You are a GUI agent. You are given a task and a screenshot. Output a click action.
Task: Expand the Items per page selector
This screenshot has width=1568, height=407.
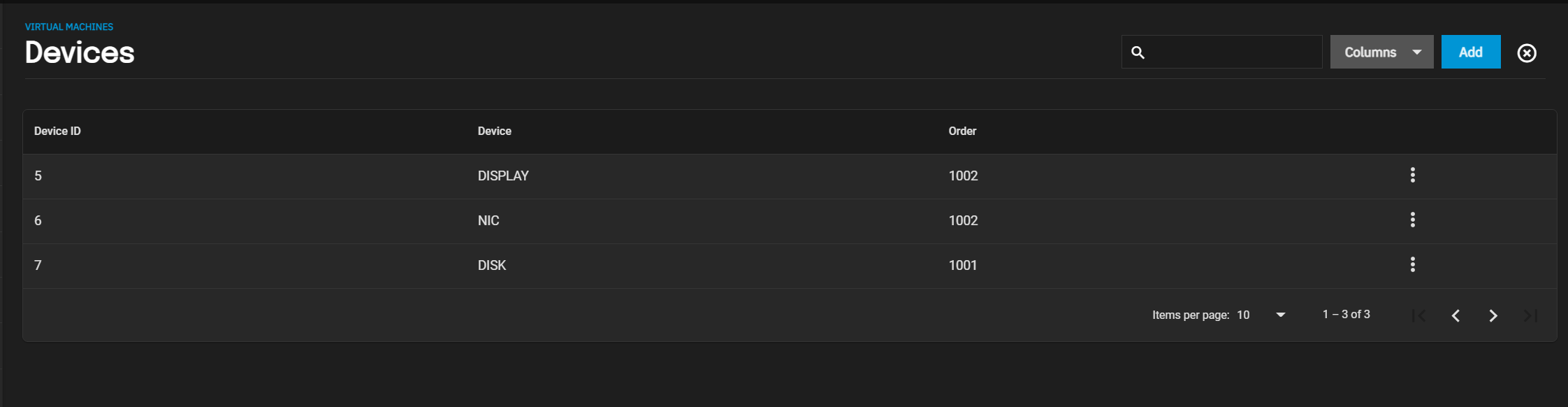(x=1262, y=315)
